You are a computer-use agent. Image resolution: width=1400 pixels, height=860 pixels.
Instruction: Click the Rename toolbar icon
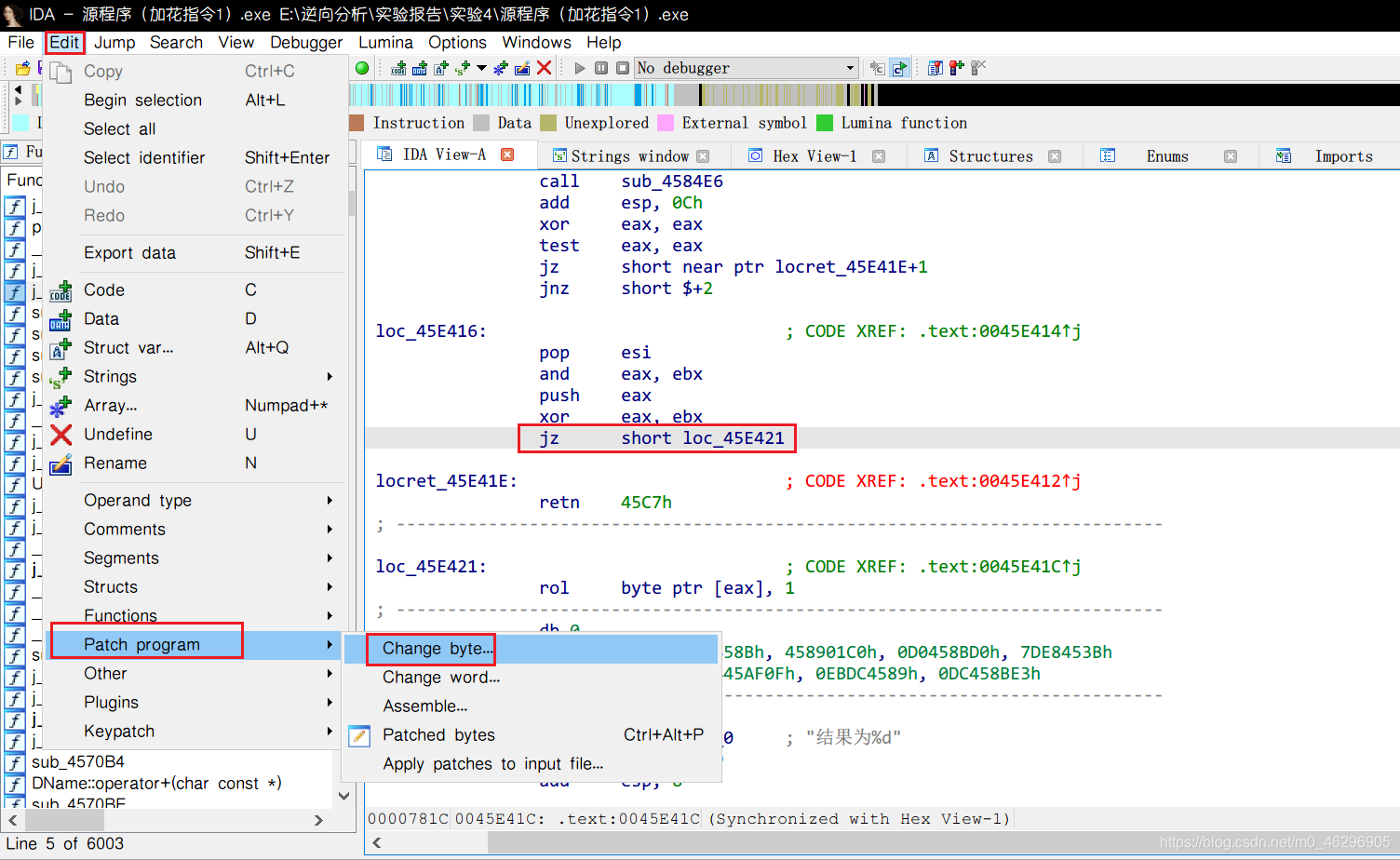[522, 68]
